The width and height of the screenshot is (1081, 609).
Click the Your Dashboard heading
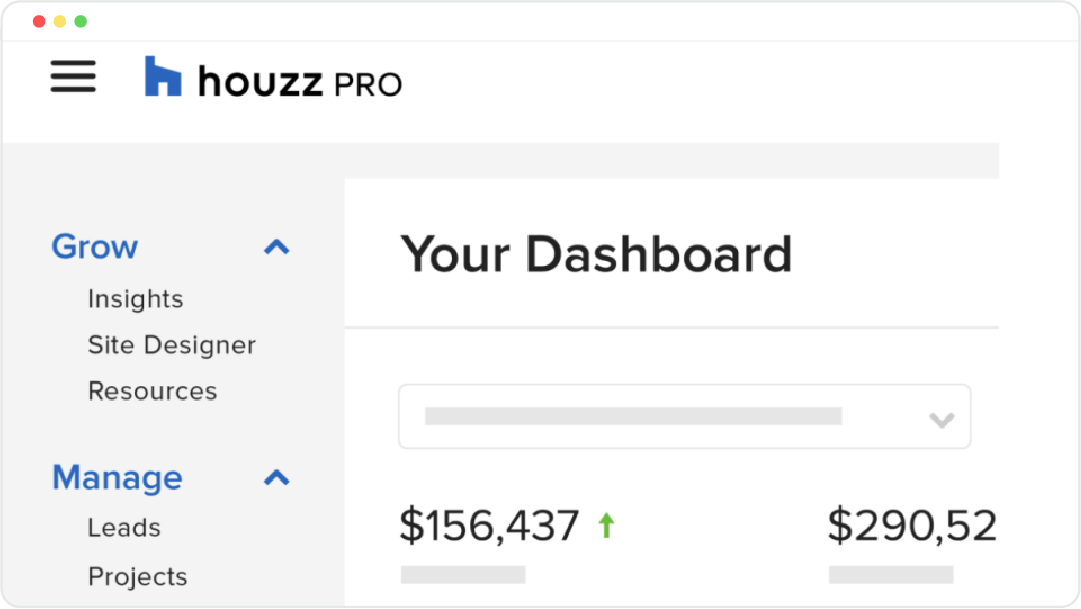click(597, 254)
